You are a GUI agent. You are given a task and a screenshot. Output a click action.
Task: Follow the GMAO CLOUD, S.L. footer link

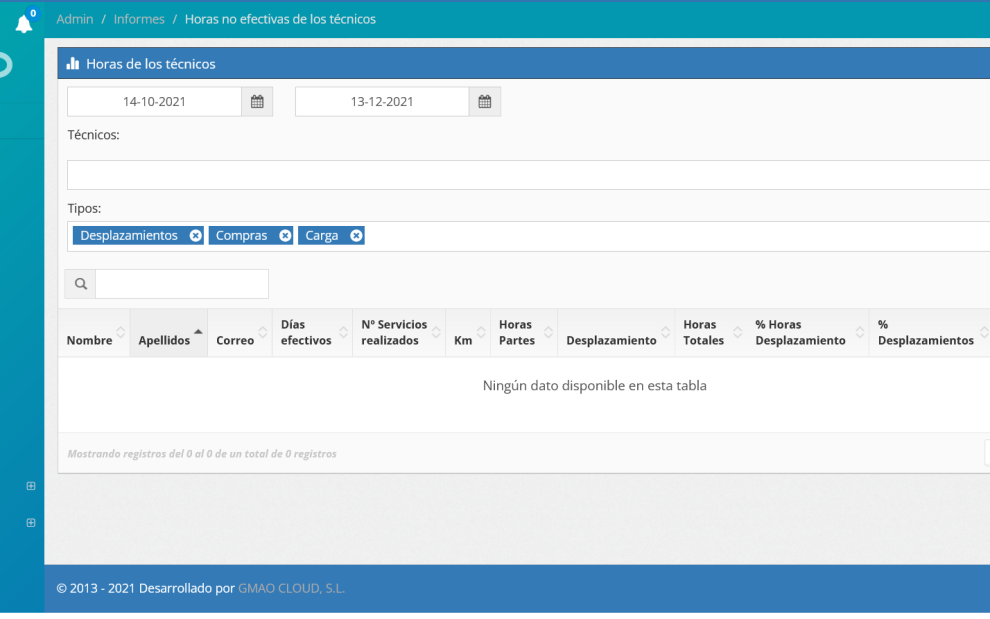(x=291, y=588)
